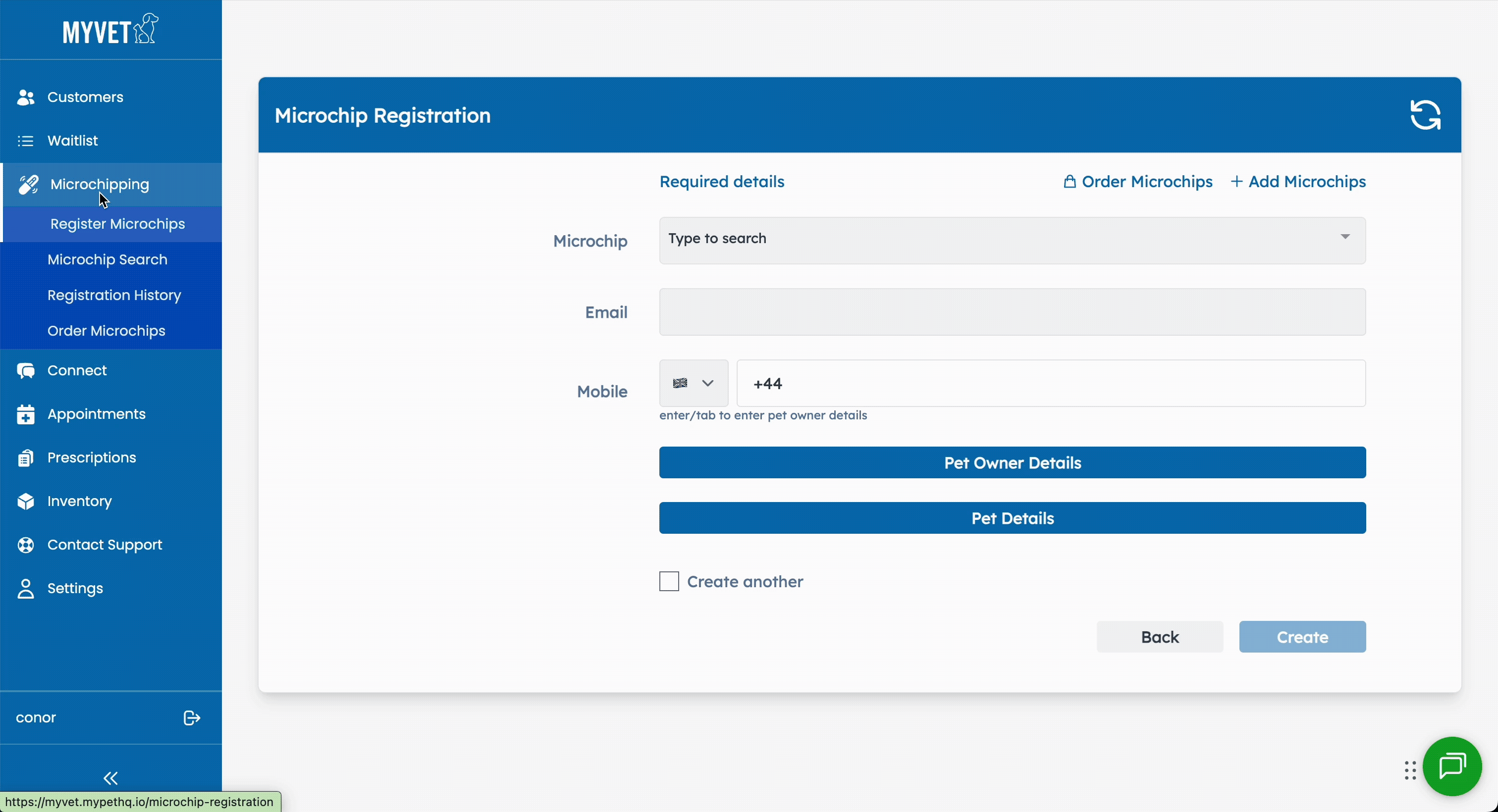
Task: Click the Back button
Action: tap(1159, 636)
